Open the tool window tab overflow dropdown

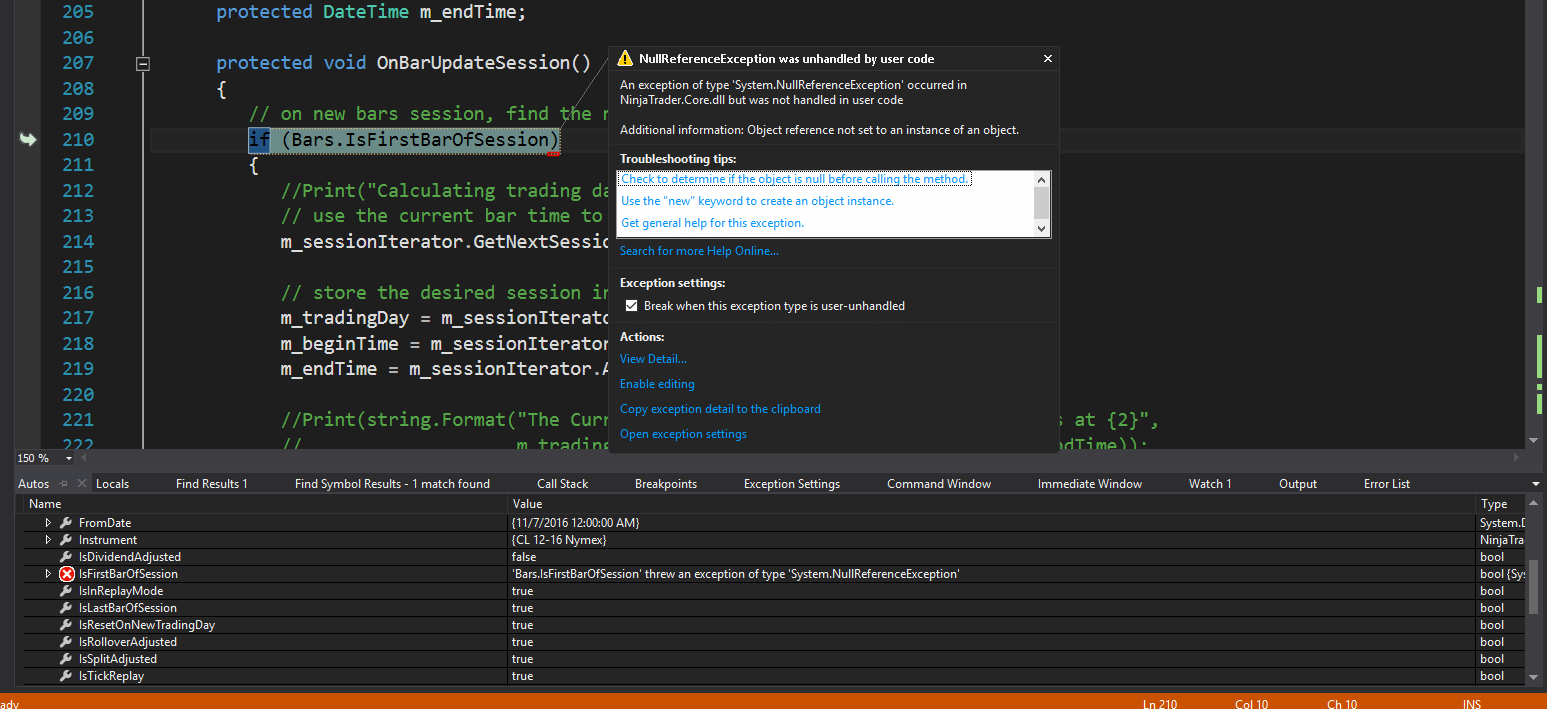point(1536,484)
